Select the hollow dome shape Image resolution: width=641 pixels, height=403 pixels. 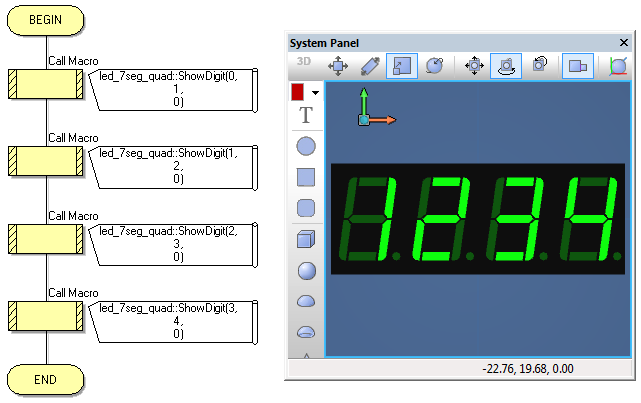point(306,332)
